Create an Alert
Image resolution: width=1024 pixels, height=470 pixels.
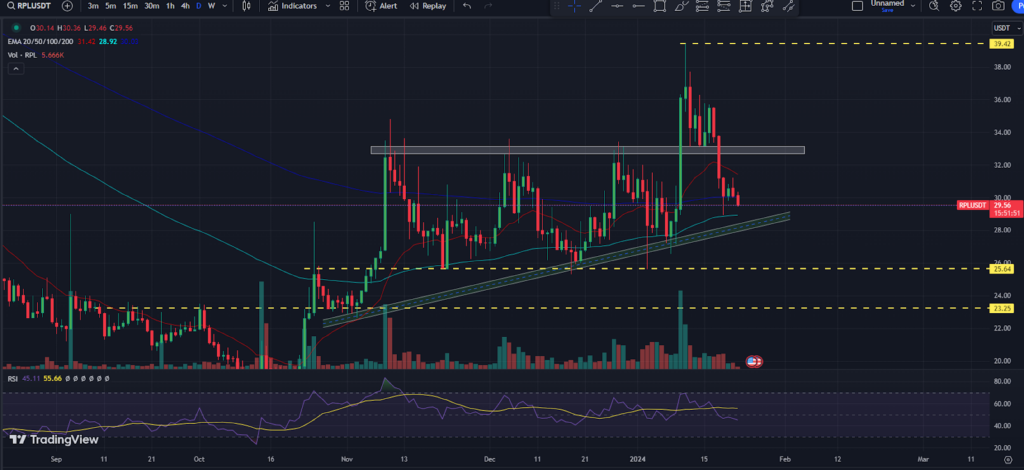tap(381, 6)
